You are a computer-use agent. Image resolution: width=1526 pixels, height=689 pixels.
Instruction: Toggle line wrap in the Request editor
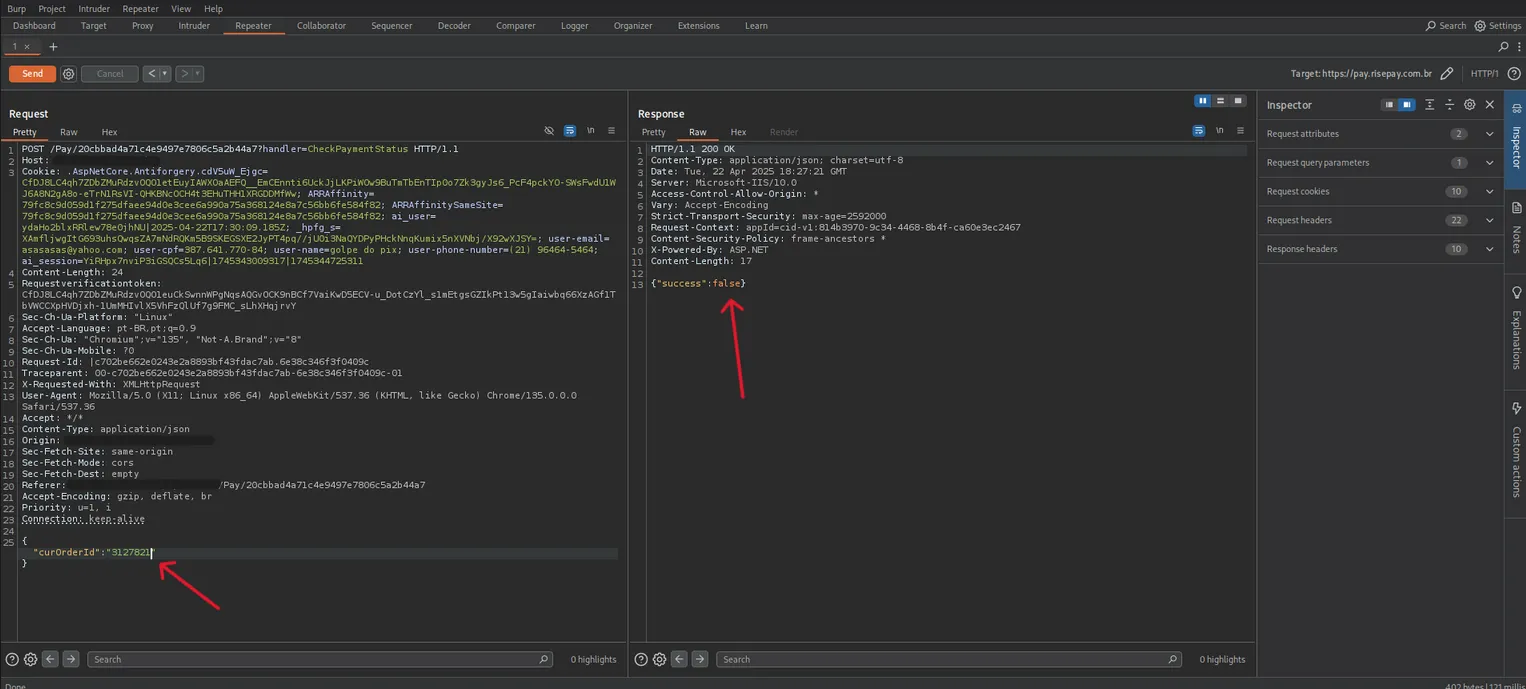570,131
